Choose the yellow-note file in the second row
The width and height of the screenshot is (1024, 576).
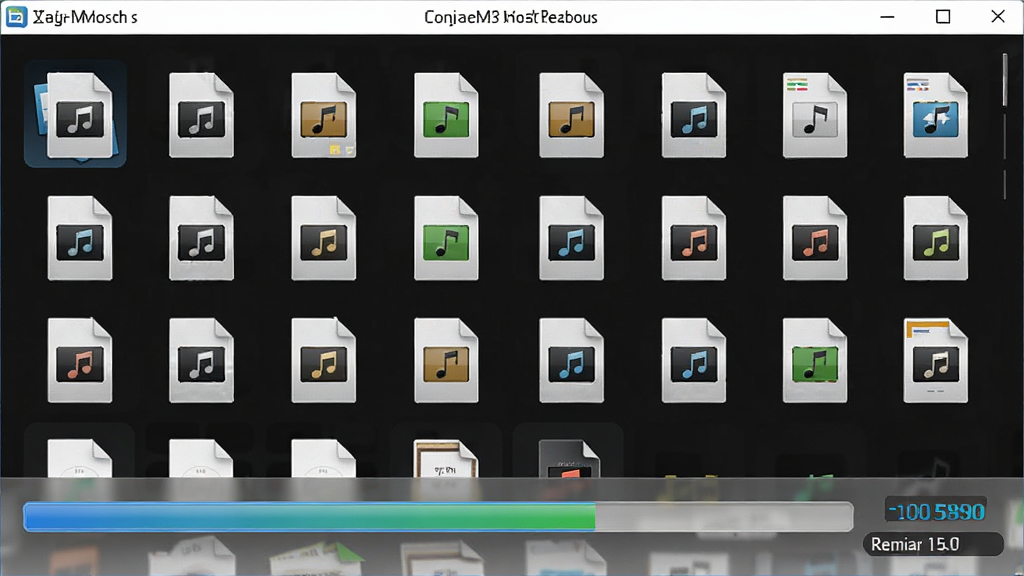tap(324, 238)
